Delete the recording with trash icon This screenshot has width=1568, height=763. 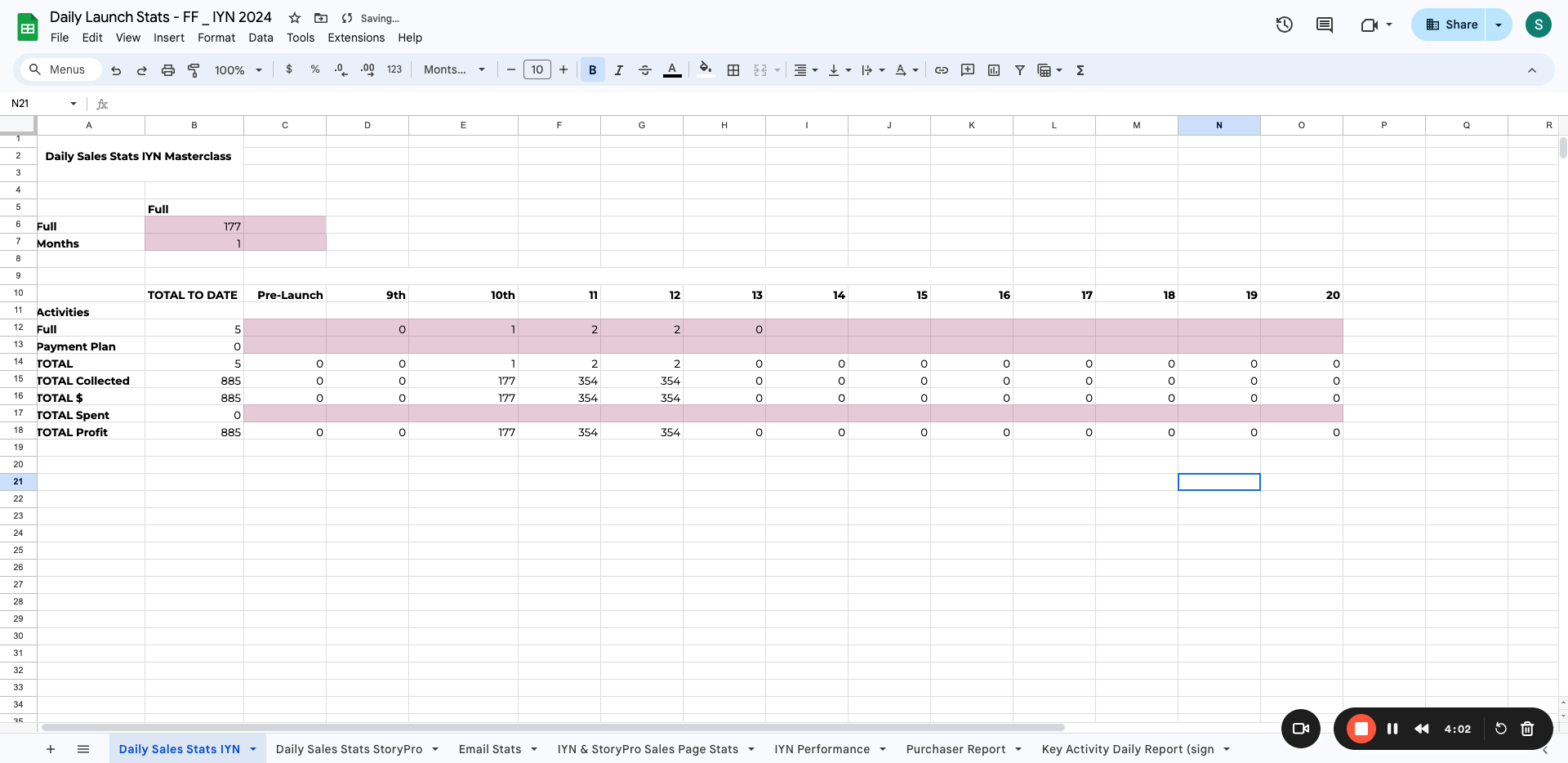click(1527, 729)
